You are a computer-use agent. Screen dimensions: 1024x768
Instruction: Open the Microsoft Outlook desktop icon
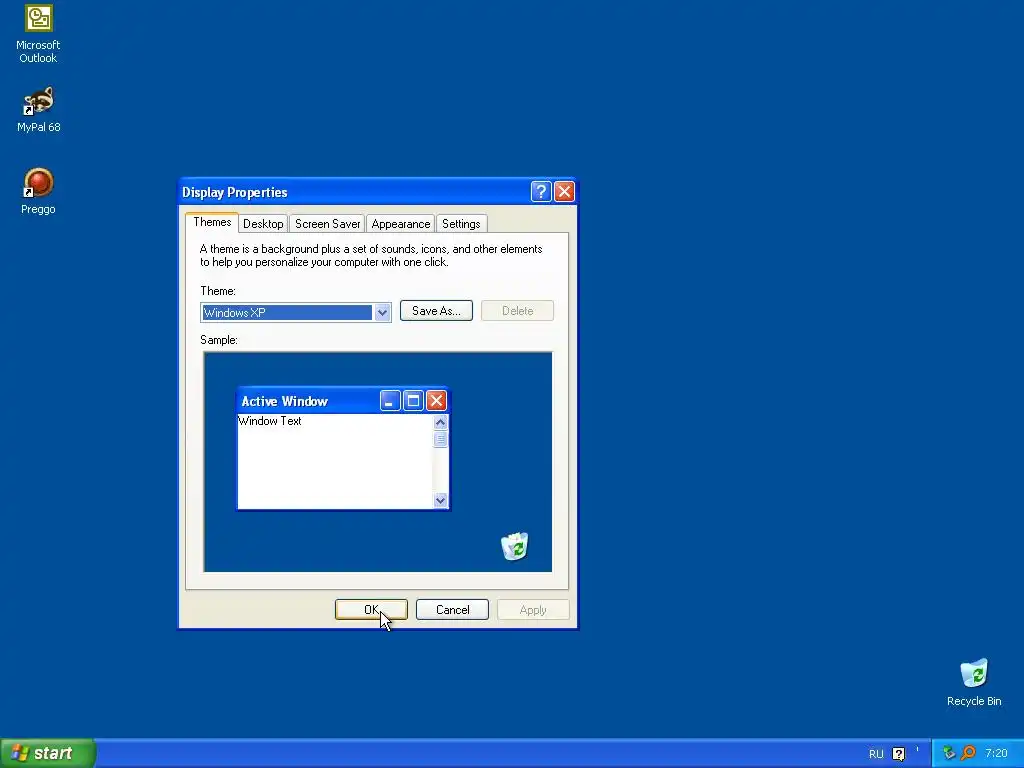pyautogui.click(x=38, y=34)
